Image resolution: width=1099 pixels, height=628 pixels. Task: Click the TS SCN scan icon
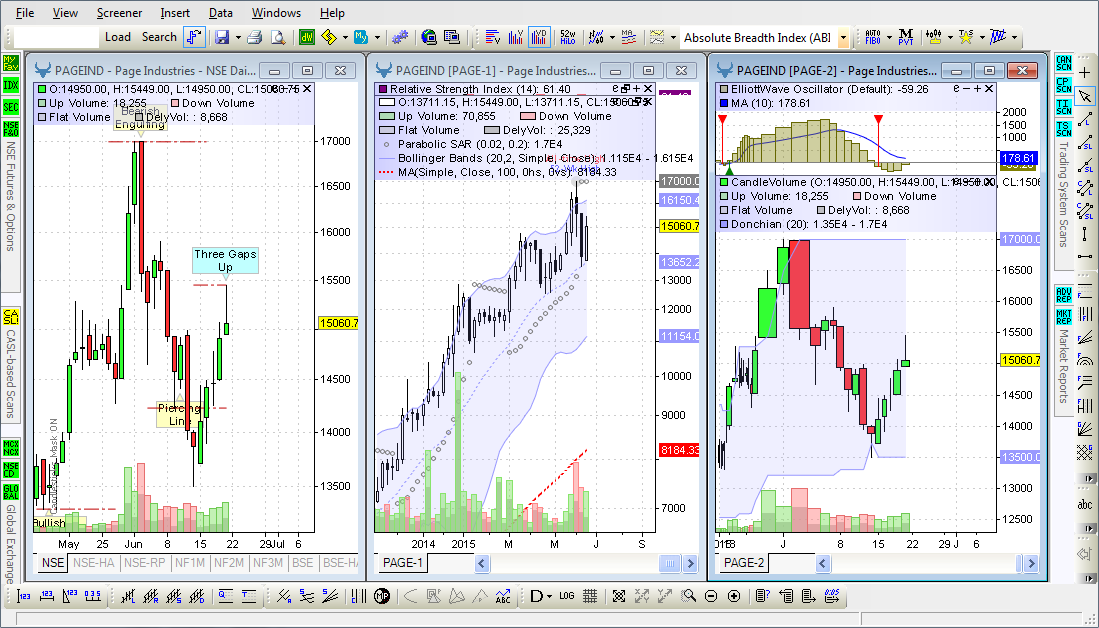1063,129
